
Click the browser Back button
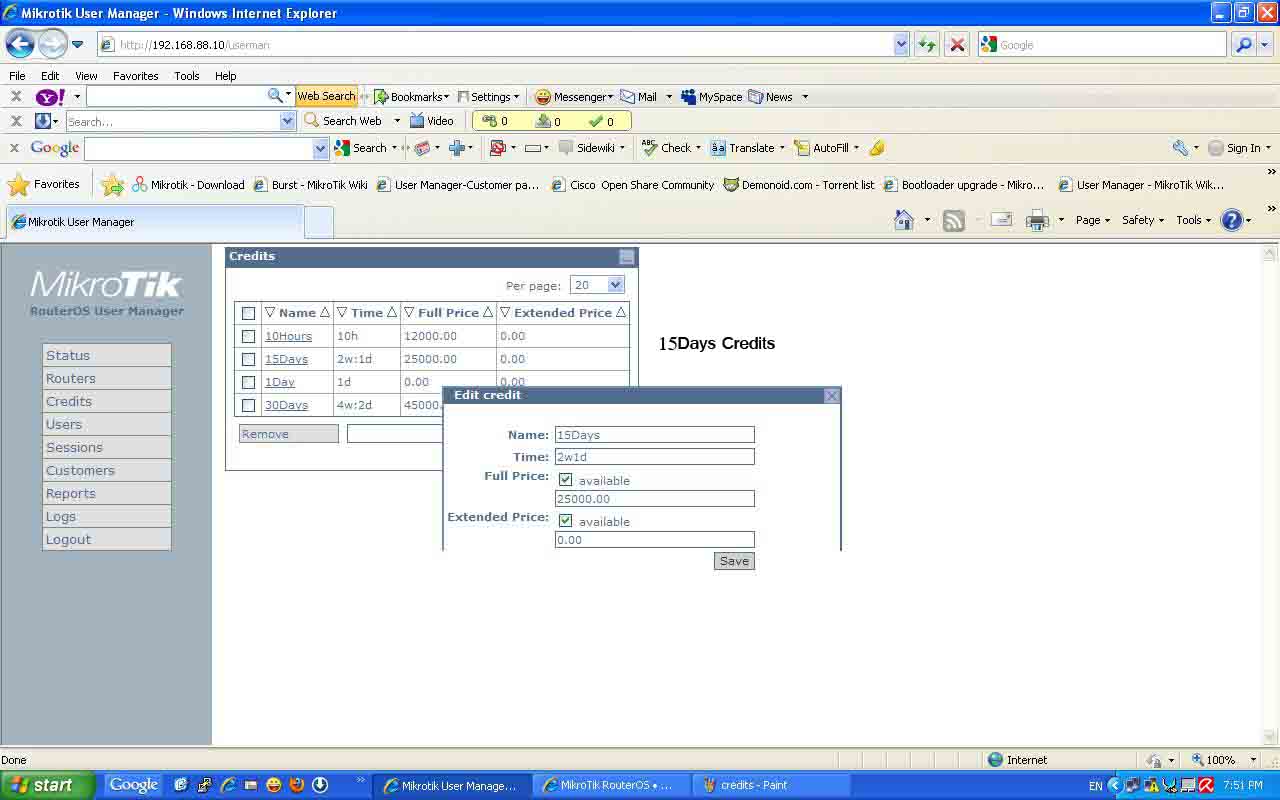pos(20,44)
